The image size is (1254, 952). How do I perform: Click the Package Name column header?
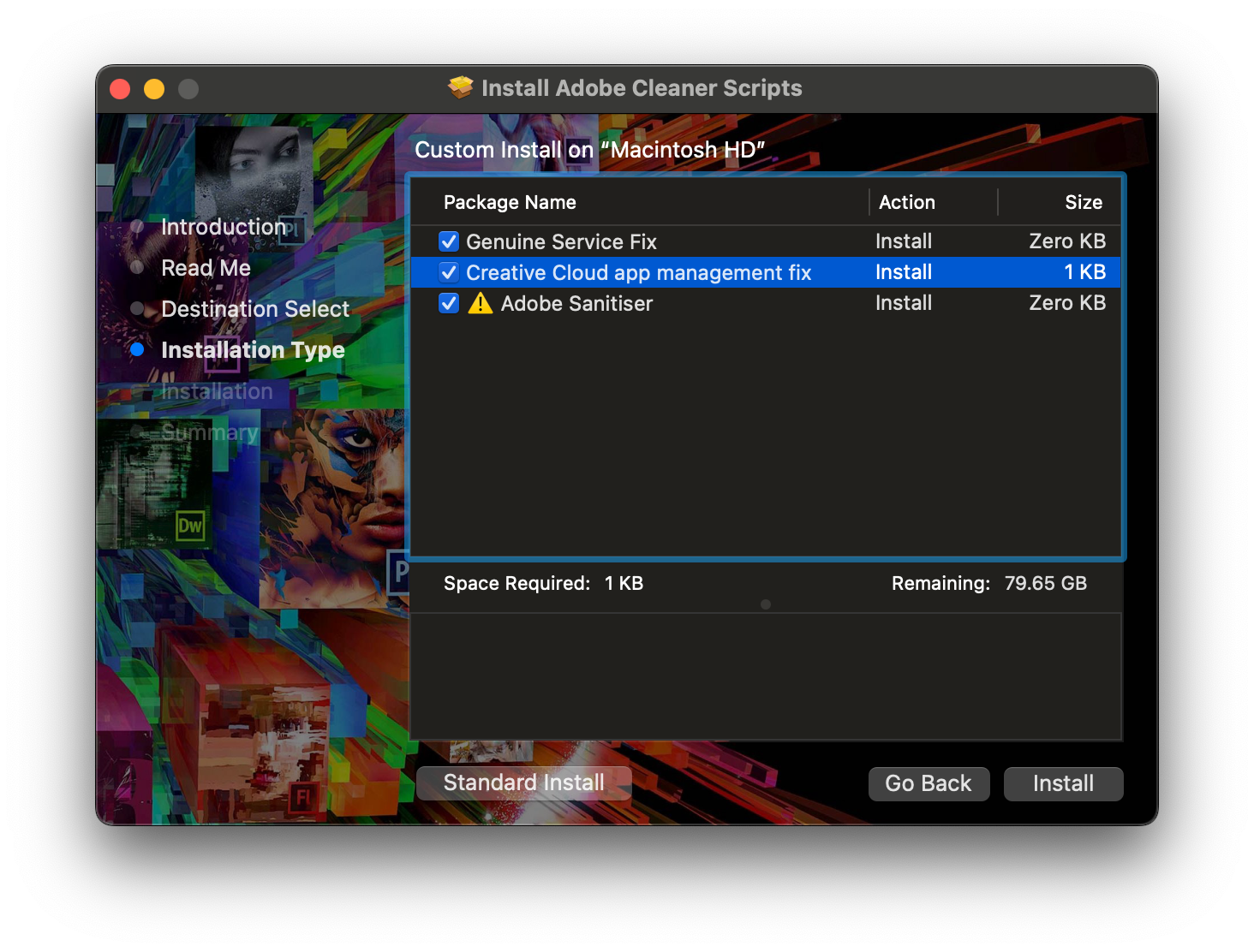click(x=510, y=202)
